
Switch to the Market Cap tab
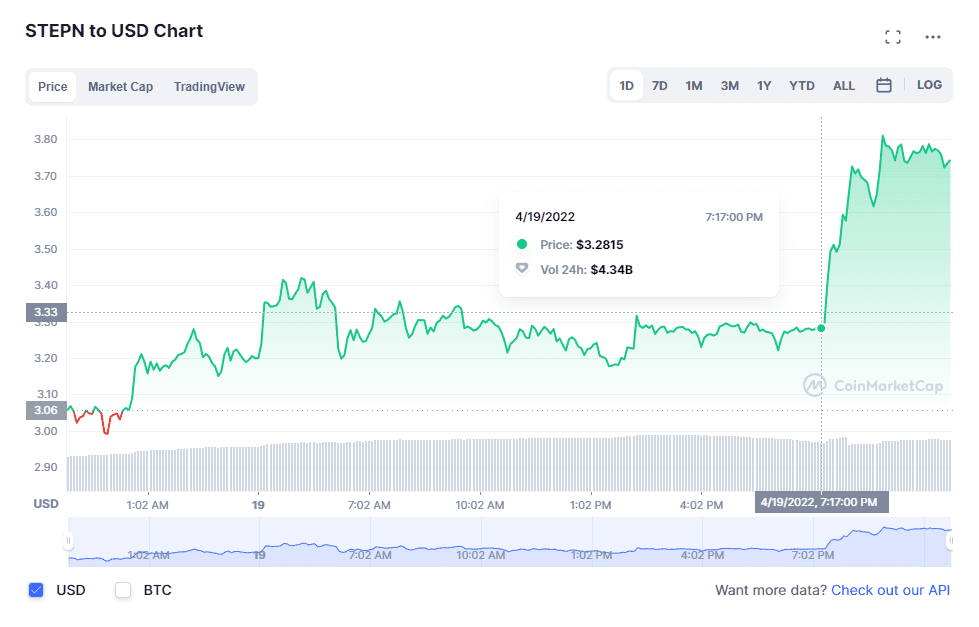pos(120,87)
